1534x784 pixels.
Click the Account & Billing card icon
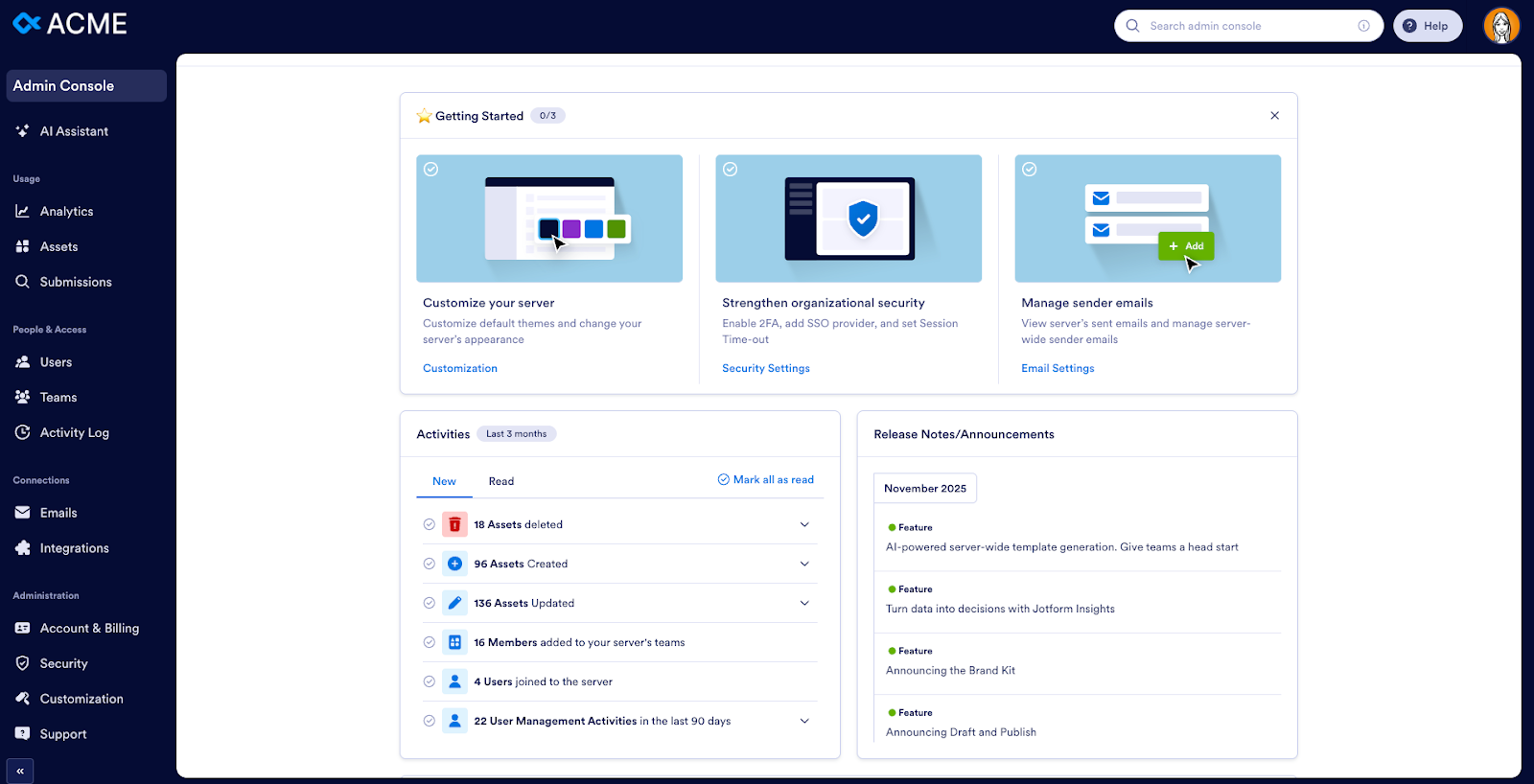(22, 628)
